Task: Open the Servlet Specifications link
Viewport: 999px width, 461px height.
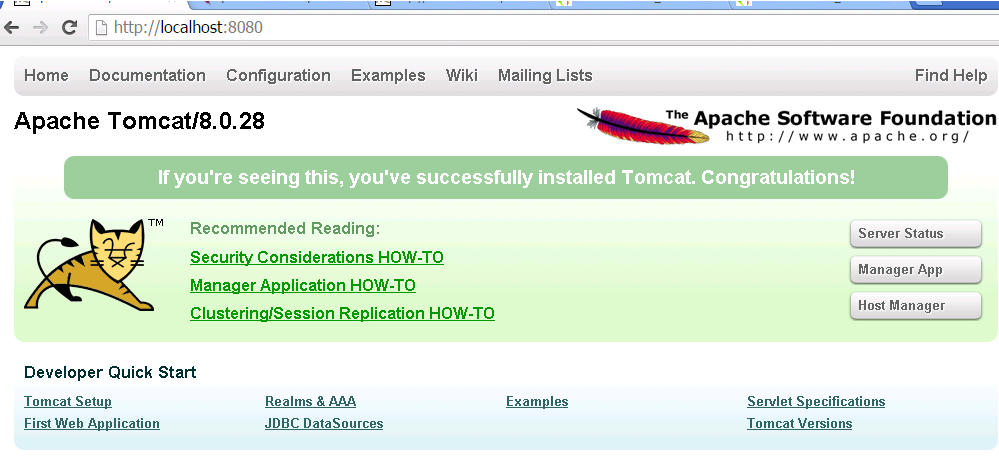Action: (816, 401)
